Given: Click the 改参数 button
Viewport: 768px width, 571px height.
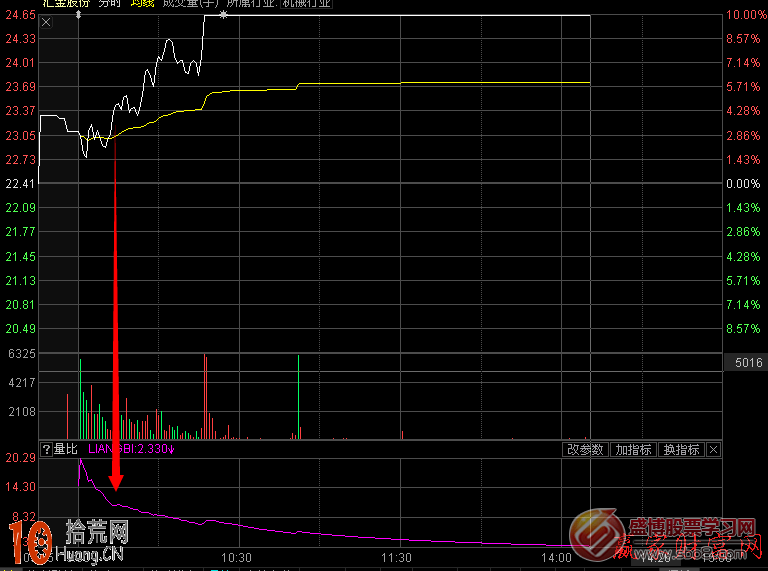Looking at the screenshot, I should coord(585,450).
